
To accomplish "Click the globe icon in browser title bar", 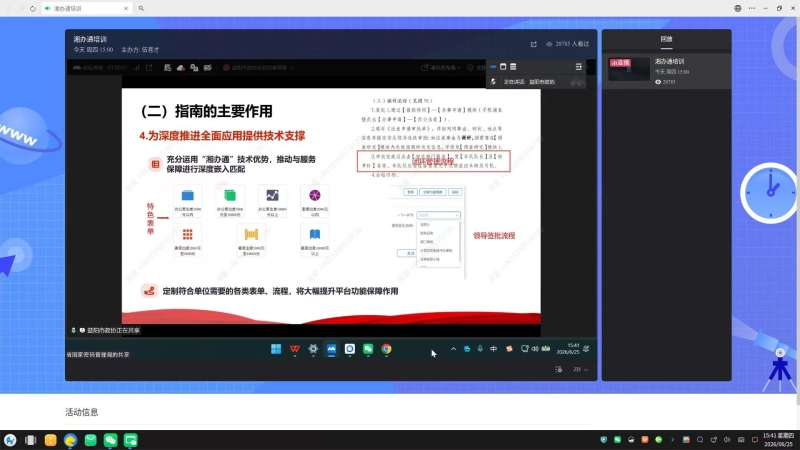I will [x=738, y=8].
